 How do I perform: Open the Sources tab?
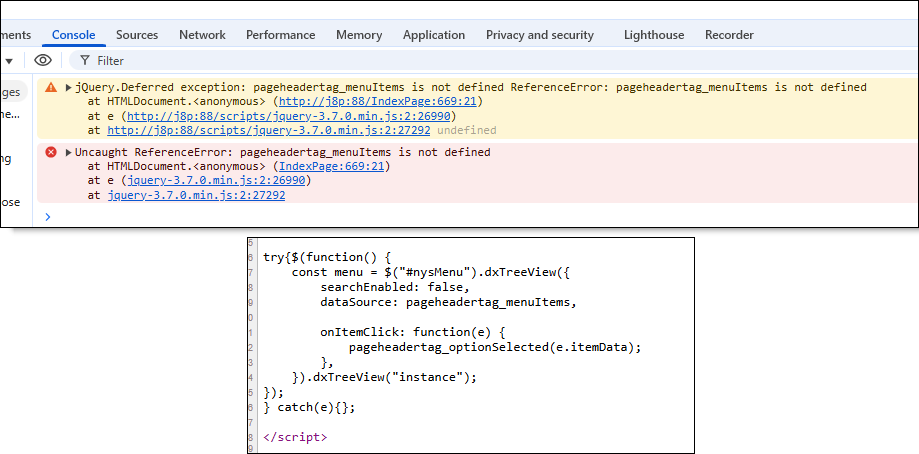[137, 35]
